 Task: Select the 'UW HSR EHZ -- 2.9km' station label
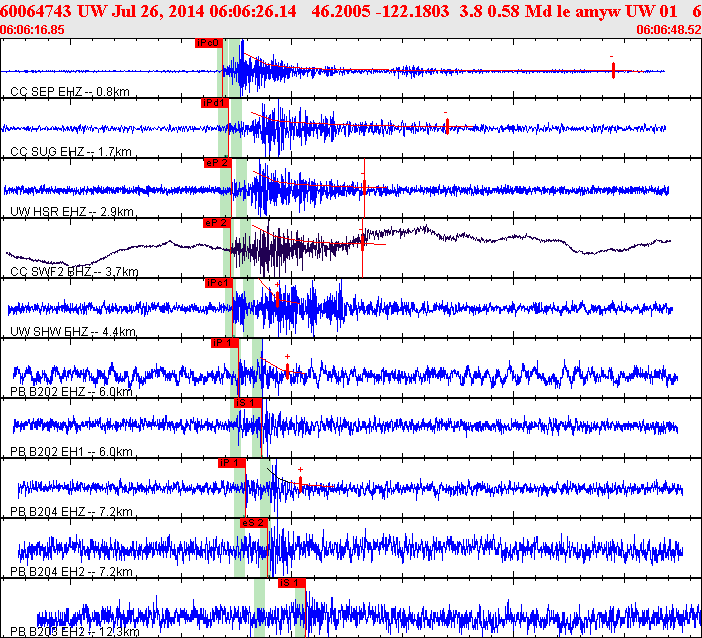tap(72, 211)
